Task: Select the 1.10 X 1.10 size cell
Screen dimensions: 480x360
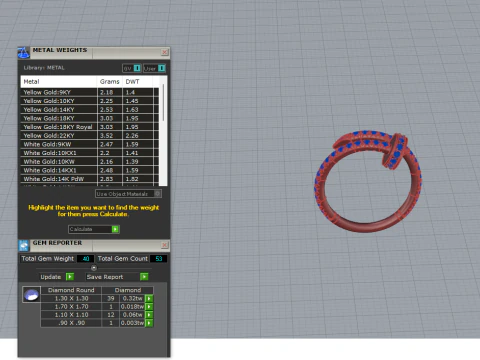Action: point(71,315)
